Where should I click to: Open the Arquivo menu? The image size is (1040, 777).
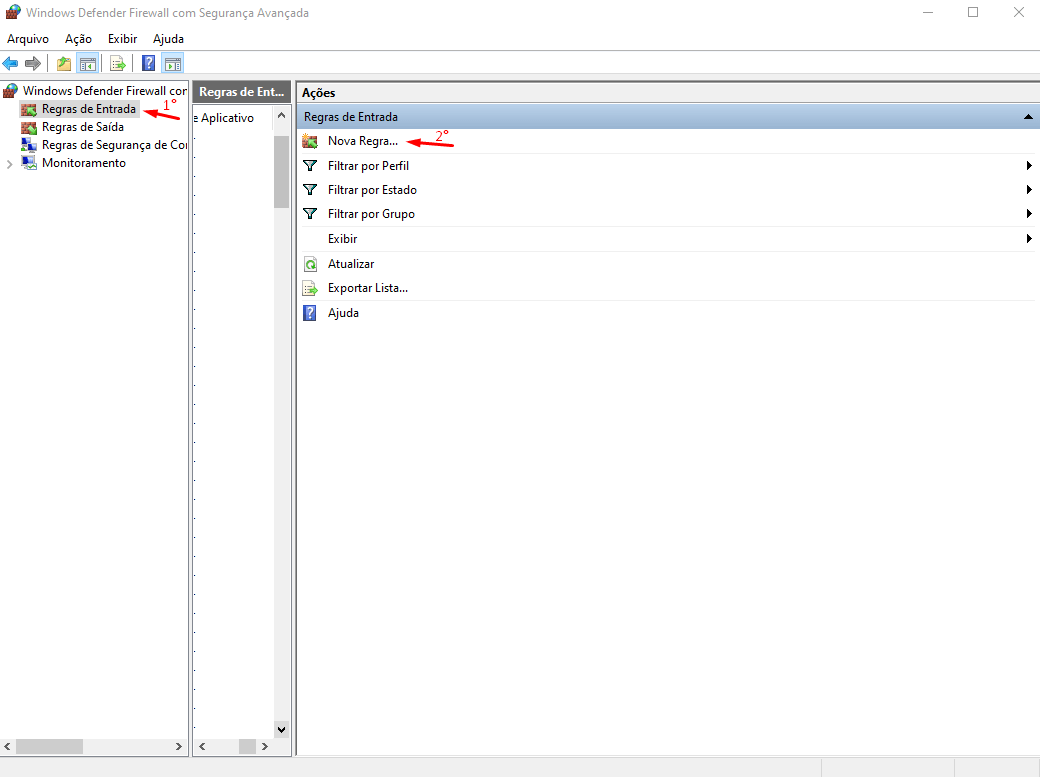click(x=28, y=39)
